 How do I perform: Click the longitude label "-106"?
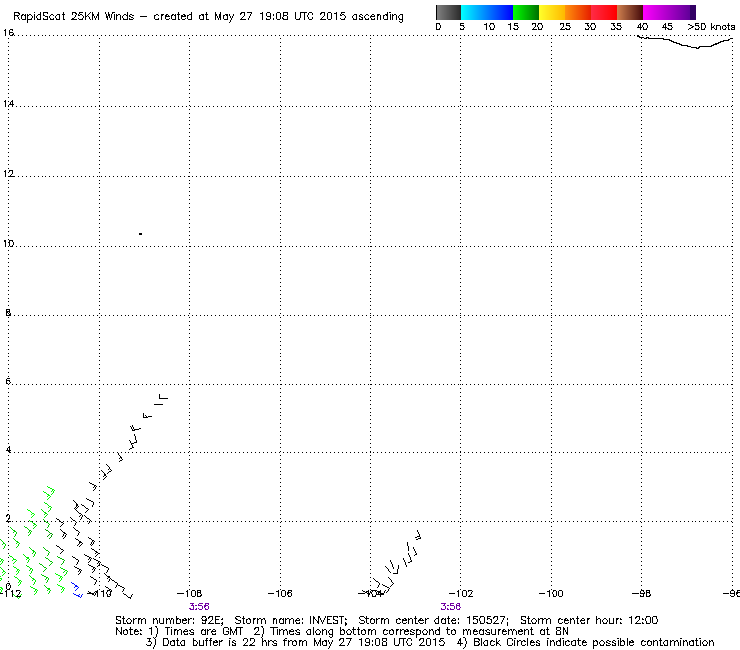pyautogui.click(x=280, y=593)
